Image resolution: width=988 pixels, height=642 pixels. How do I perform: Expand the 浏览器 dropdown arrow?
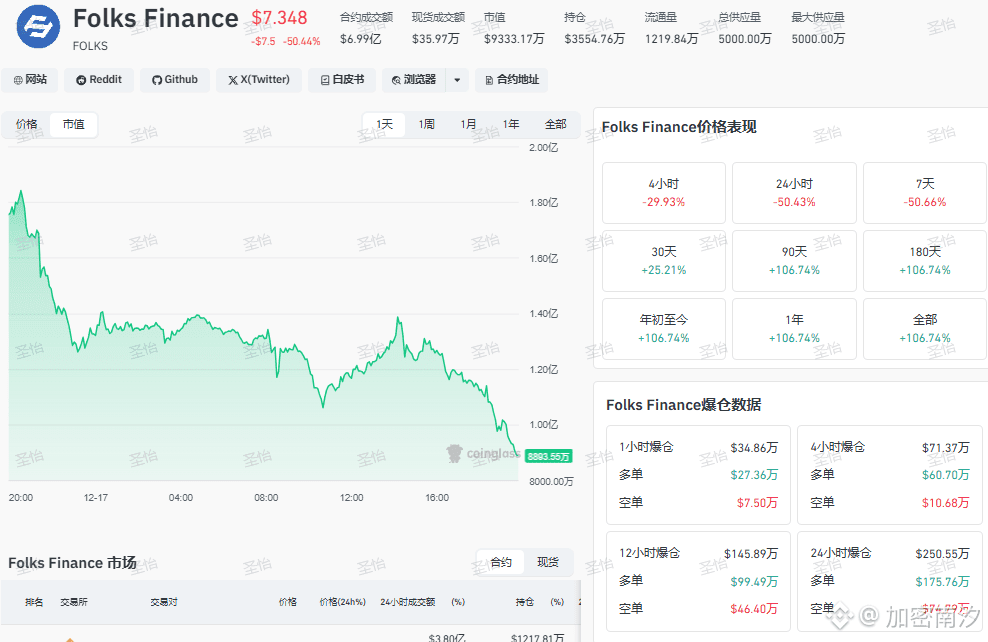click(457, 80)
